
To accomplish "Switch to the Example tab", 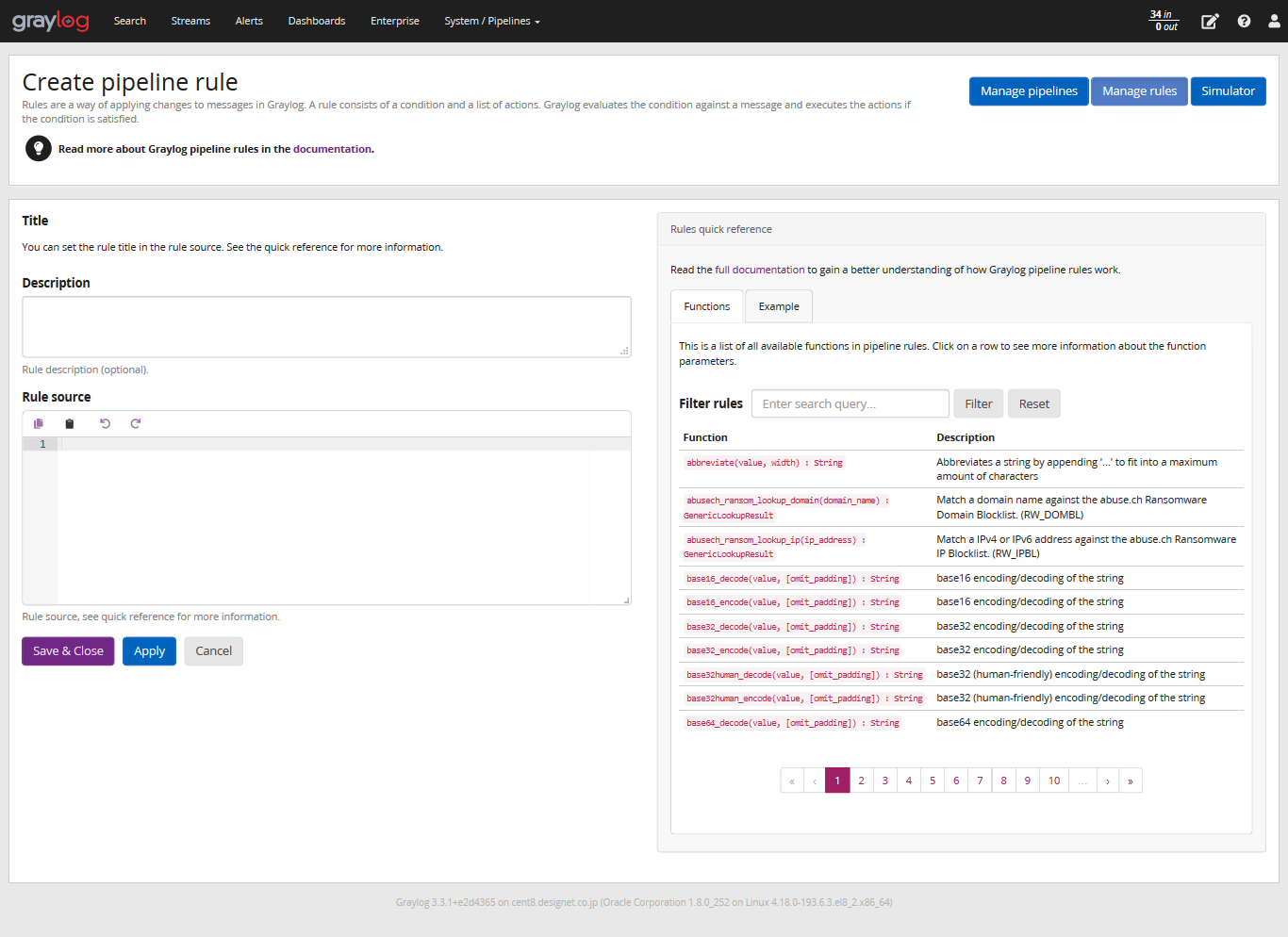I will pos(779,306).
